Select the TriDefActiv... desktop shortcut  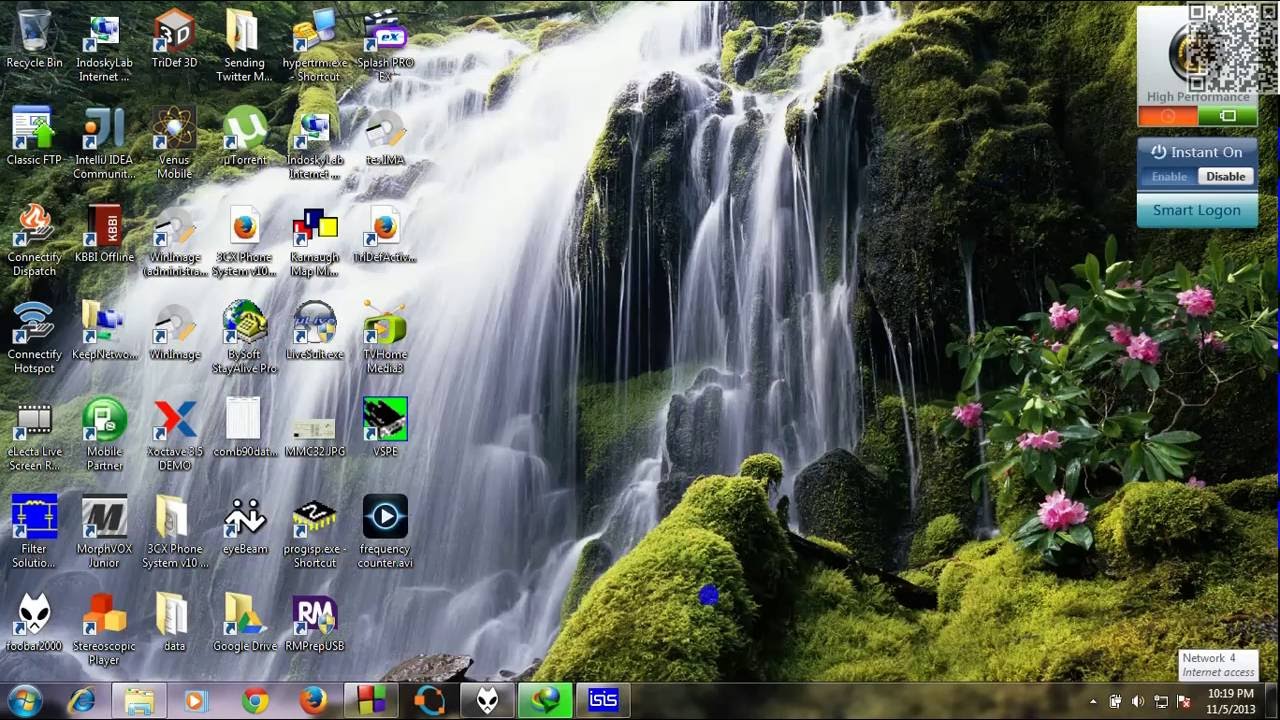(385, 234)
